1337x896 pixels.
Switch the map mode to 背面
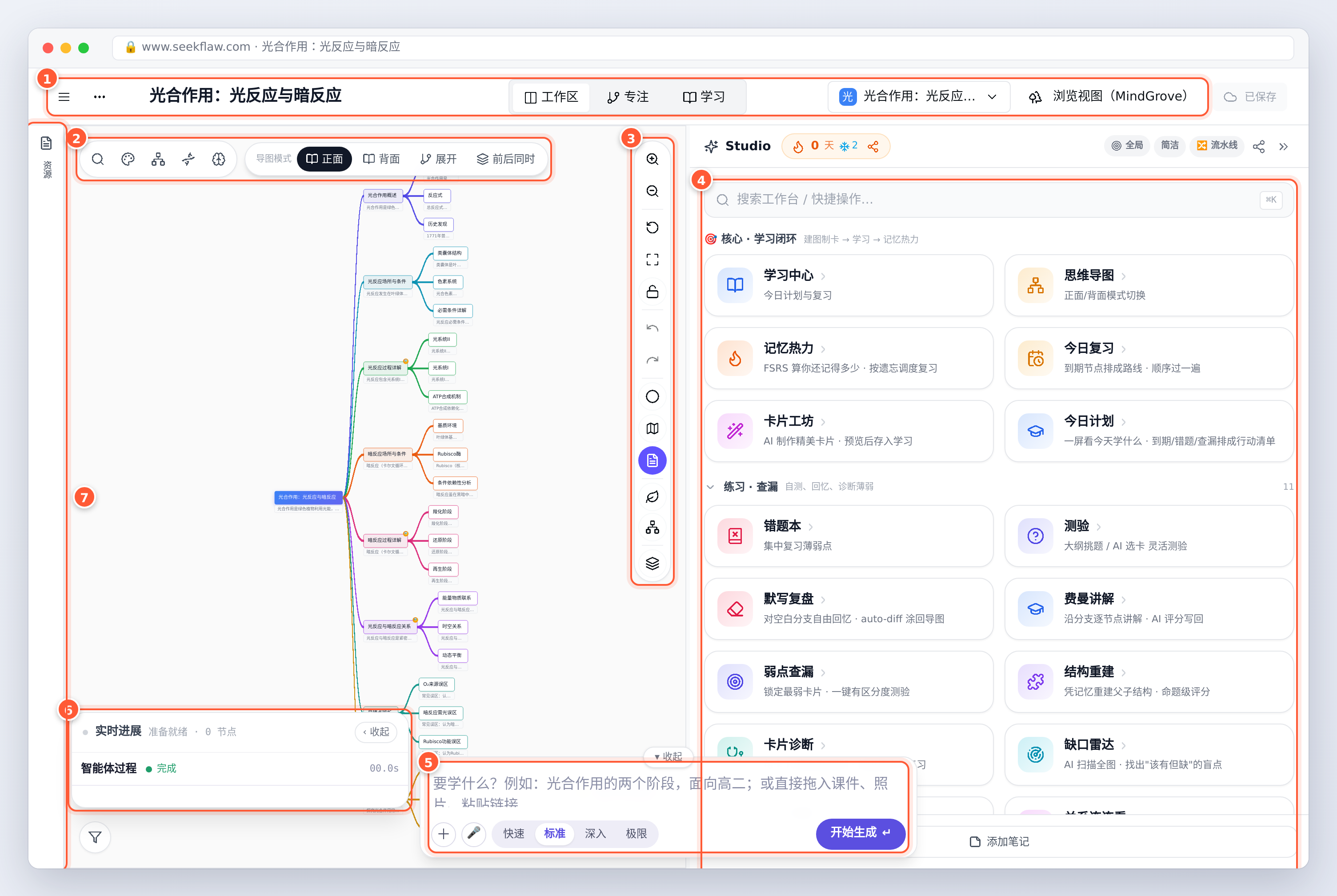coord(381,159)
